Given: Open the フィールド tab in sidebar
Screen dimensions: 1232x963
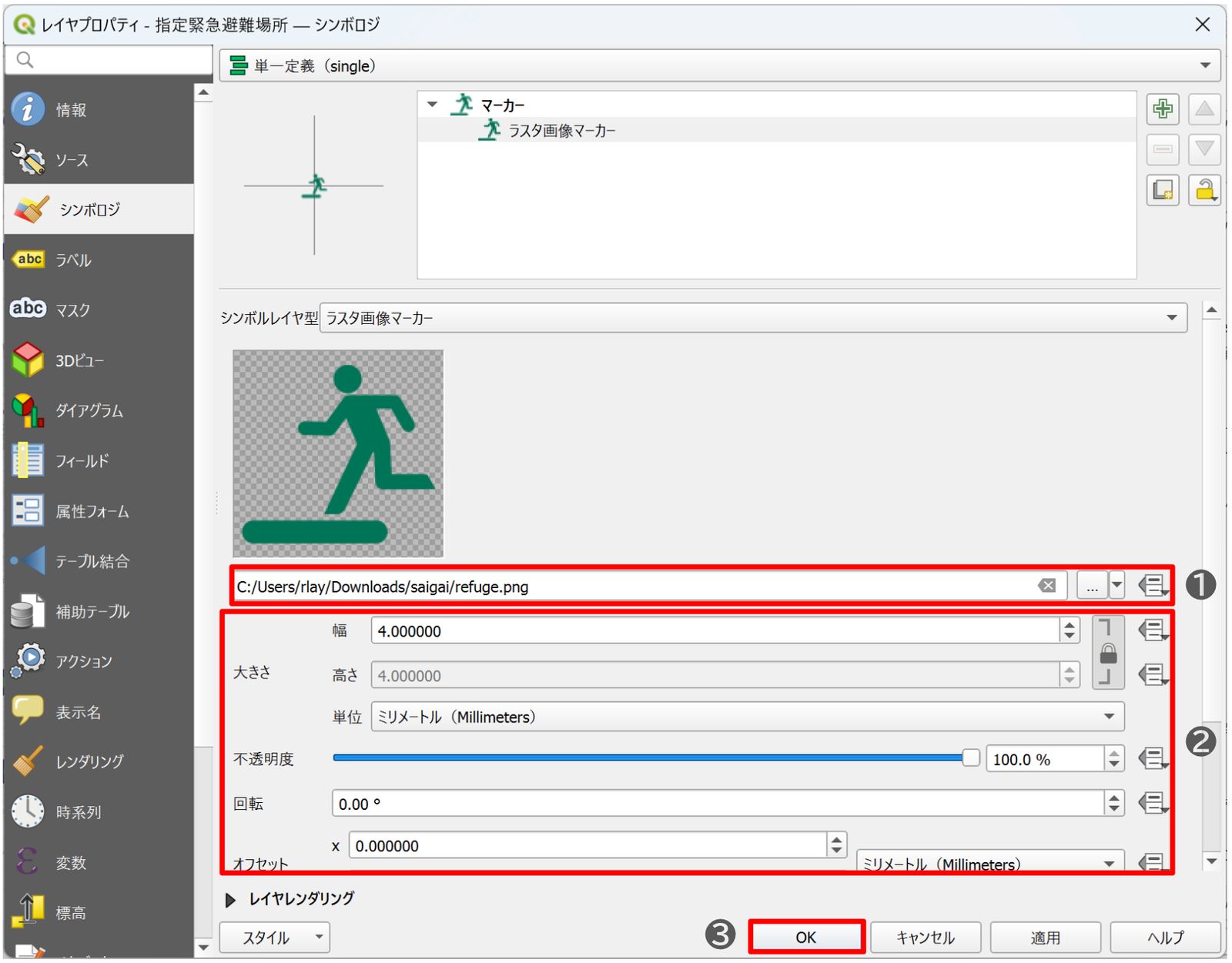Looking at the screenshot, I should tap(99, 460).
